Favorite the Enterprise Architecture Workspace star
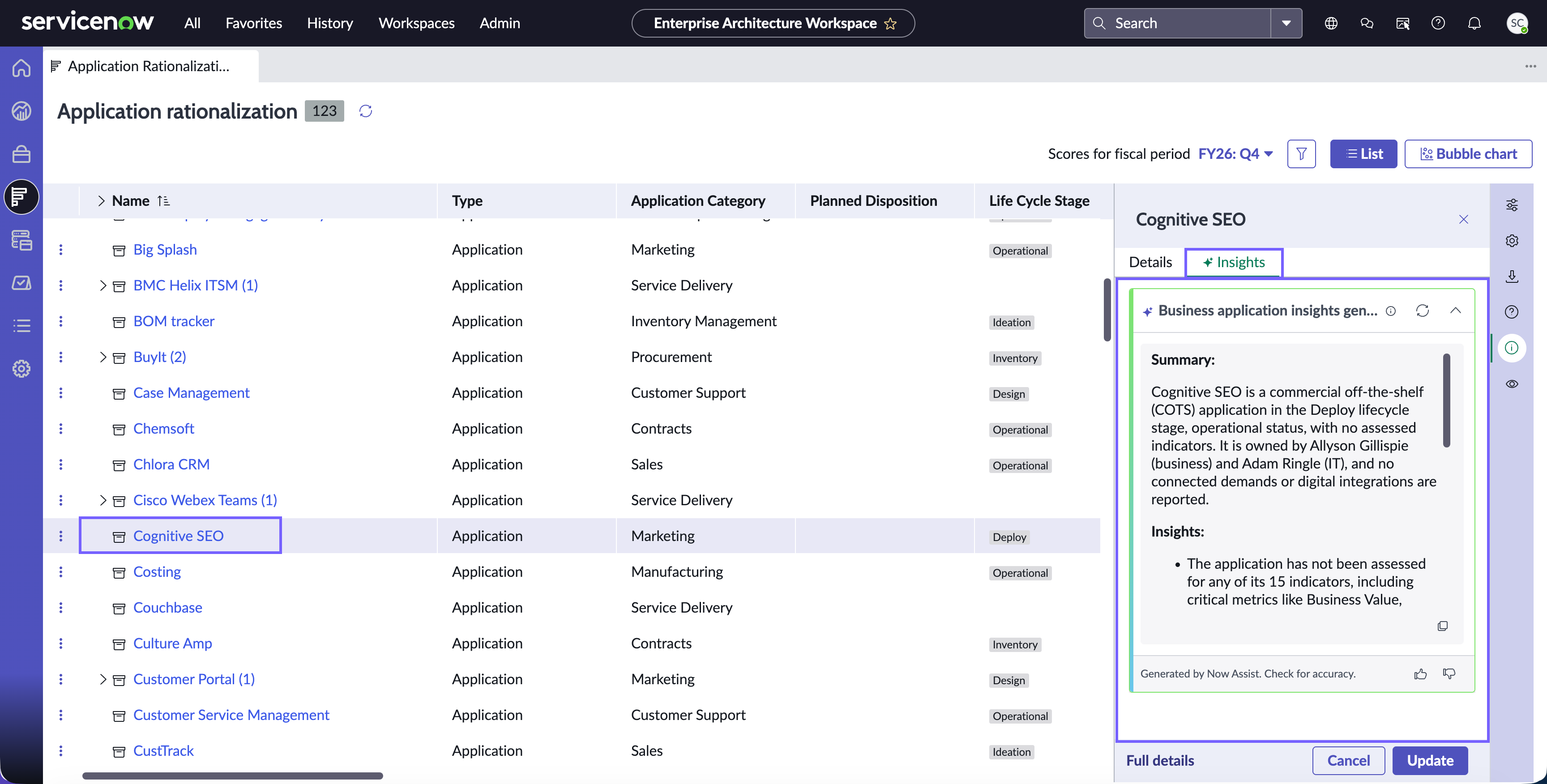The height and width of the screenshot is (784, 1547). 890,23
